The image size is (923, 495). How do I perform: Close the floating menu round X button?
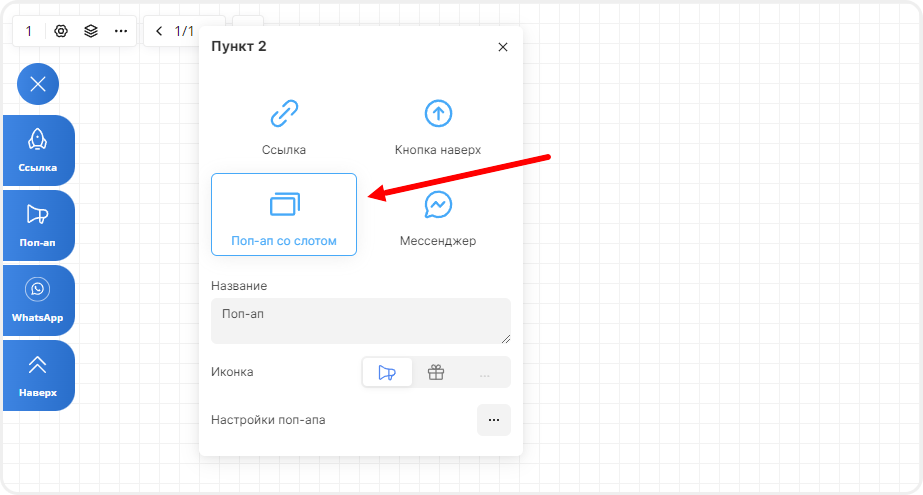coord(38,84)
